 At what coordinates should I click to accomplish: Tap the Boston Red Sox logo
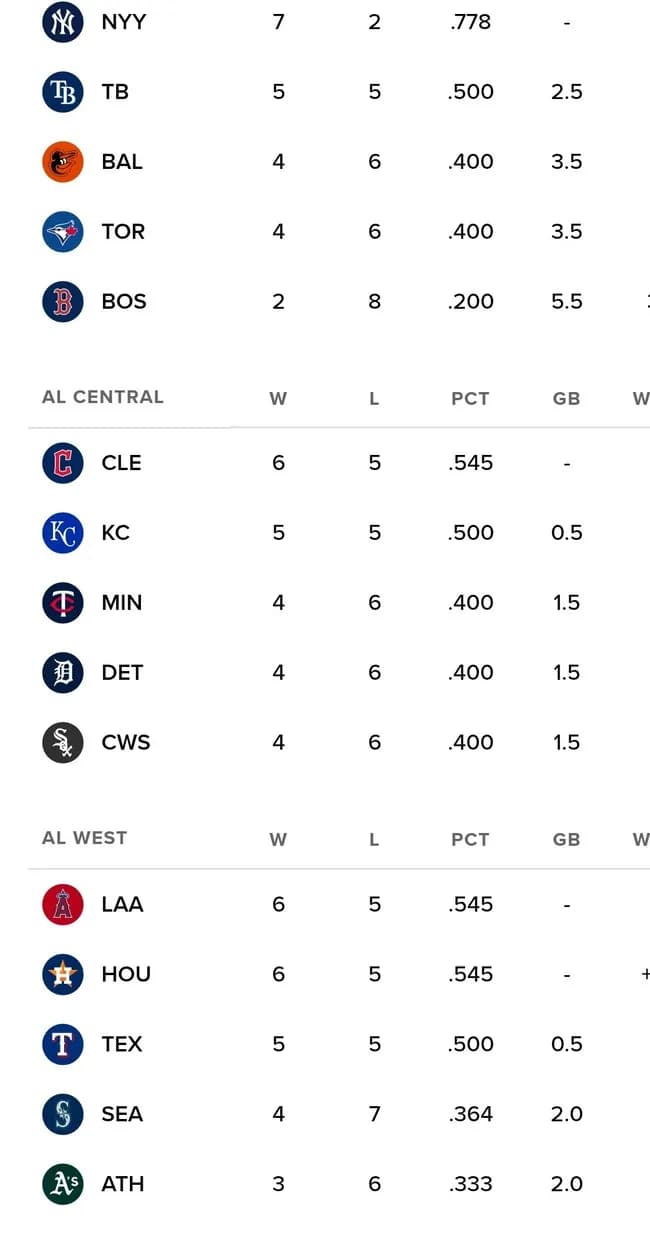[62, 302]
